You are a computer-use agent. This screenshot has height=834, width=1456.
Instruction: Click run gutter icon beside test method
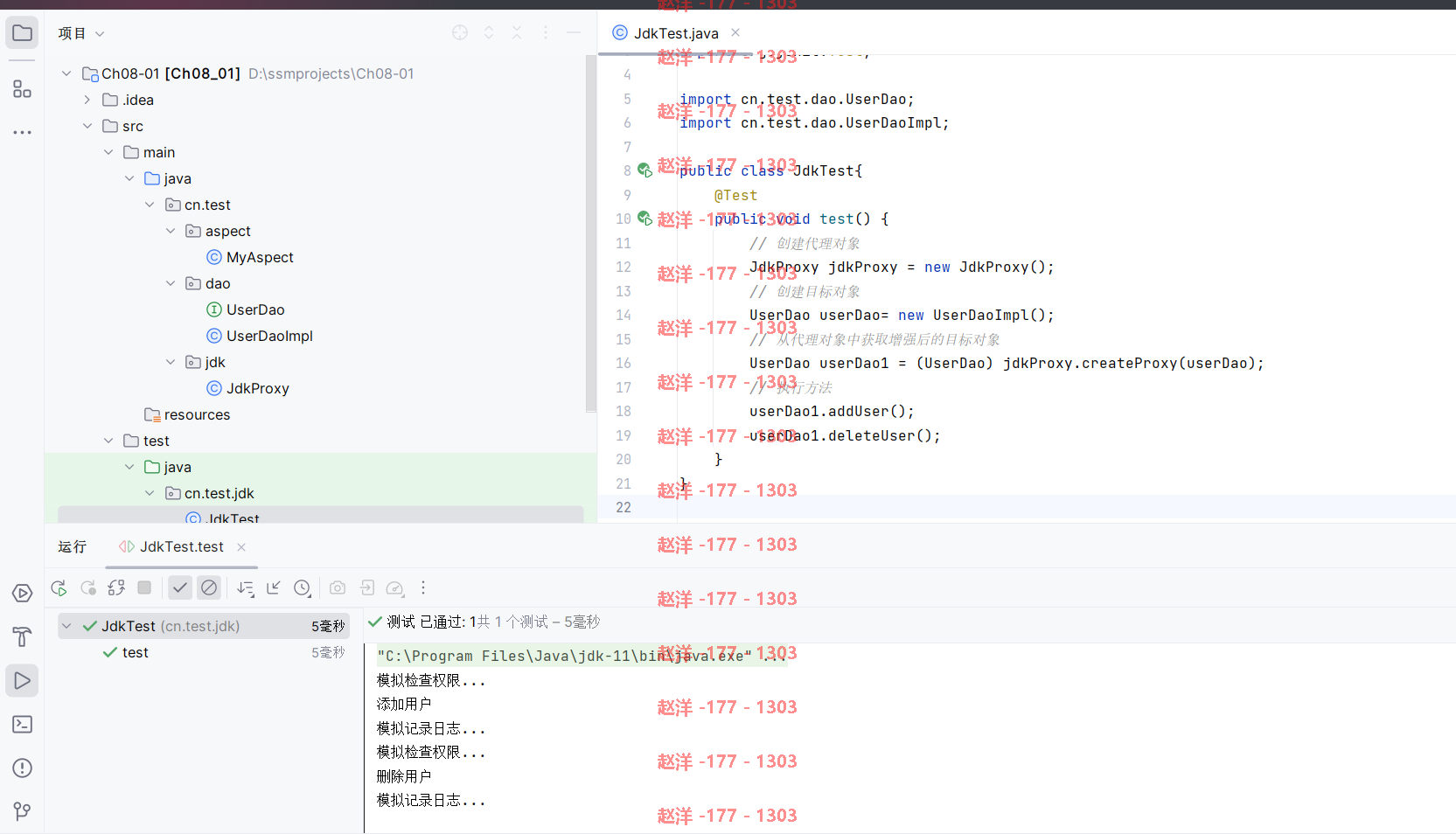644,219
